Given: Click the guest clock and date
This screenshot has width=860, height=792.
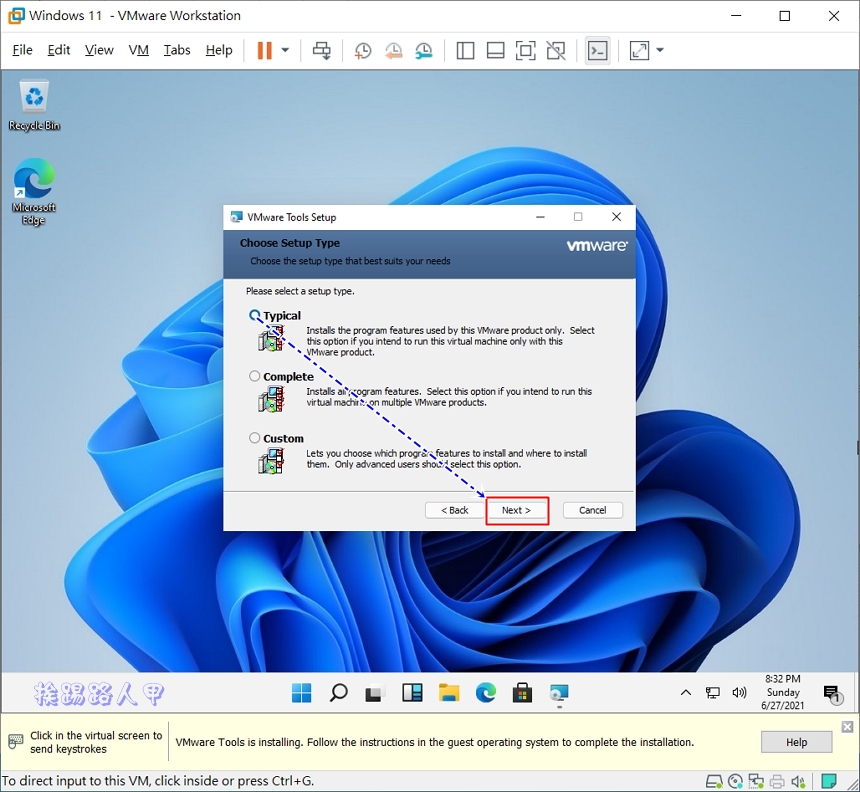Looking at the screenshot, I should [782, 692].
